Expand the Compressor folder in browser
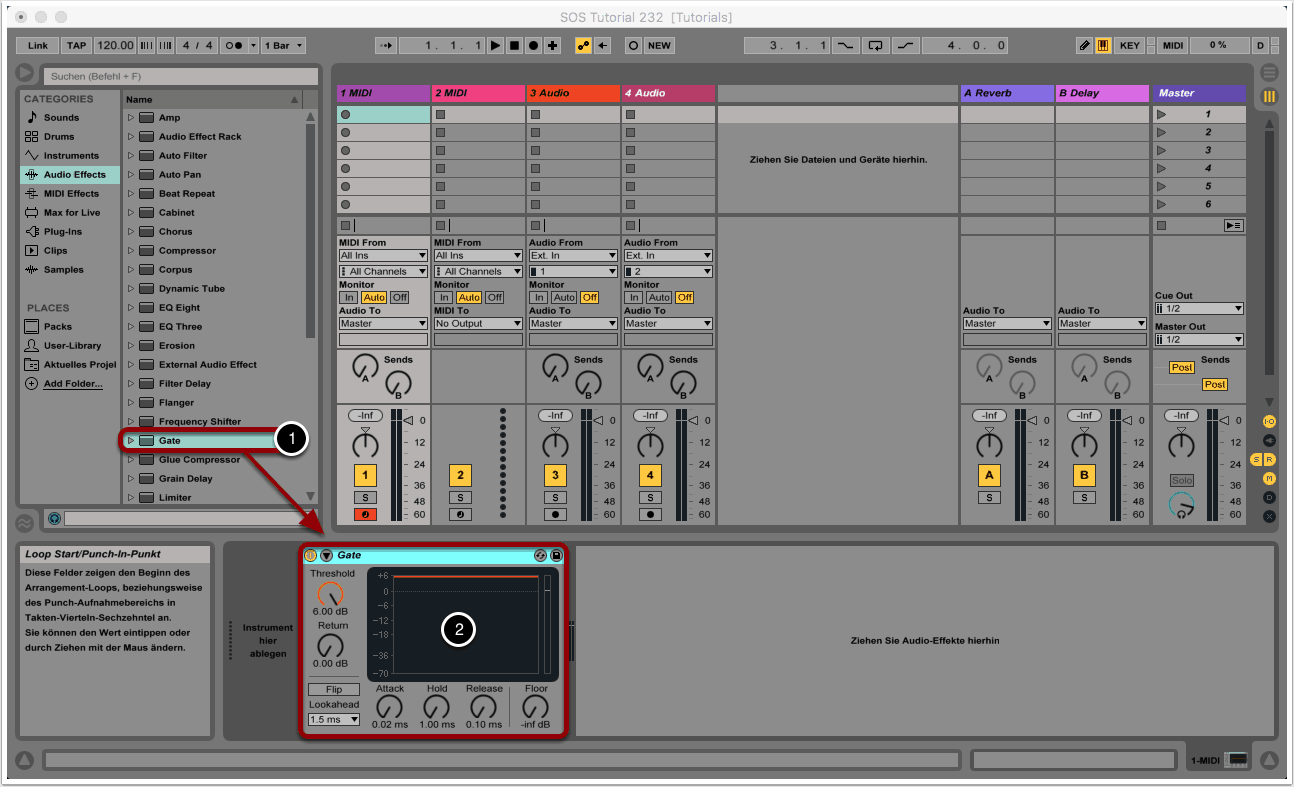 click(x=130, y=251)
